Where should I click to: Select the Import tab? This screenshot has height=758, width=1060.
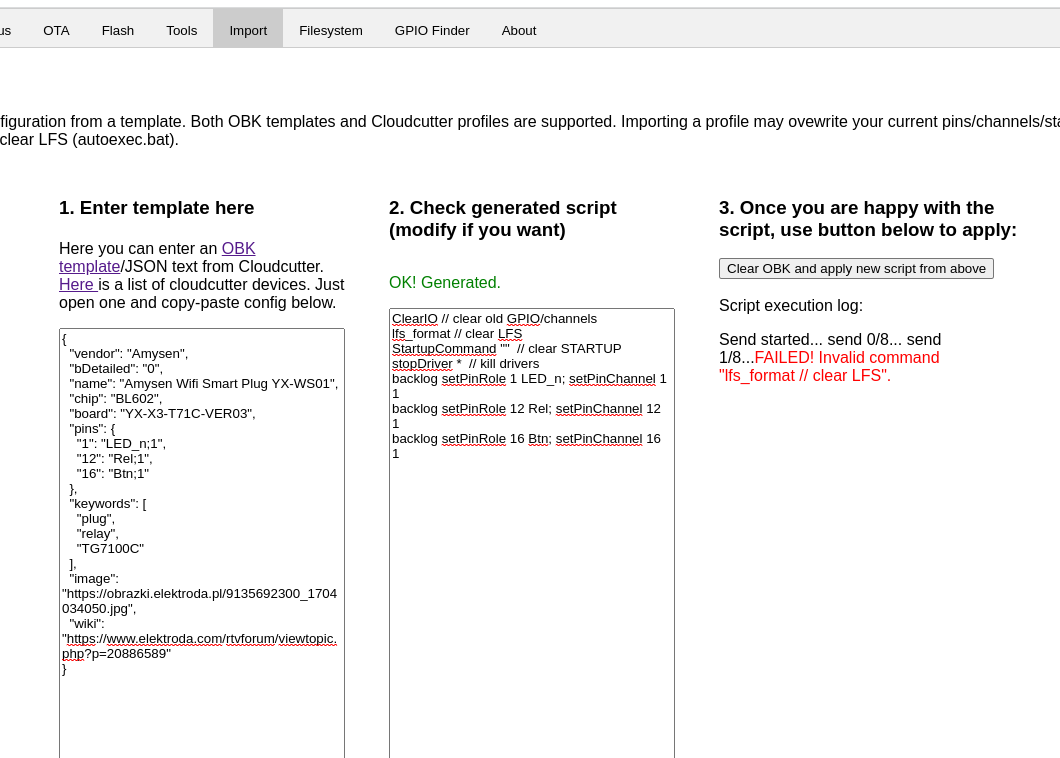point(248,30)
